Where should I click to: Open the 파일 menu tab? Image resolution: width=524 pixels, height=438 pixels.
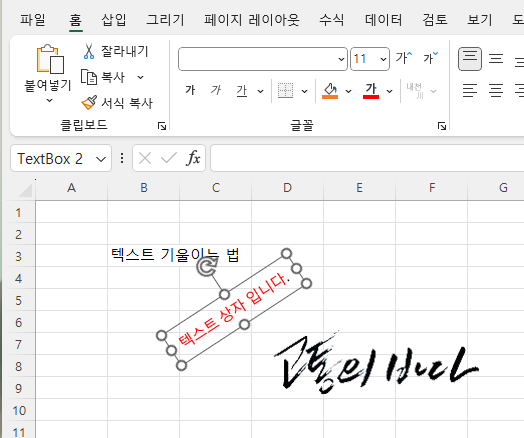pos(32,20)
